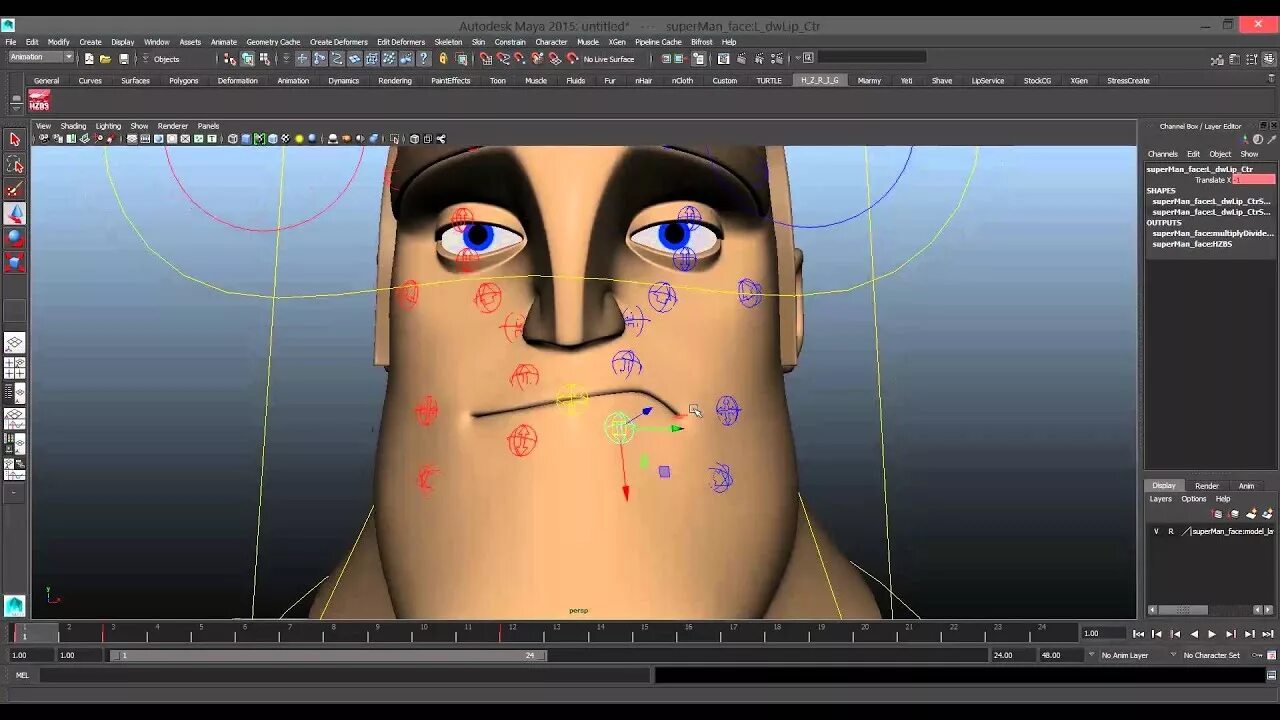Toggle snap to grids magnet icon
This screenshot has height=720, width=1280.
[485, 59]
